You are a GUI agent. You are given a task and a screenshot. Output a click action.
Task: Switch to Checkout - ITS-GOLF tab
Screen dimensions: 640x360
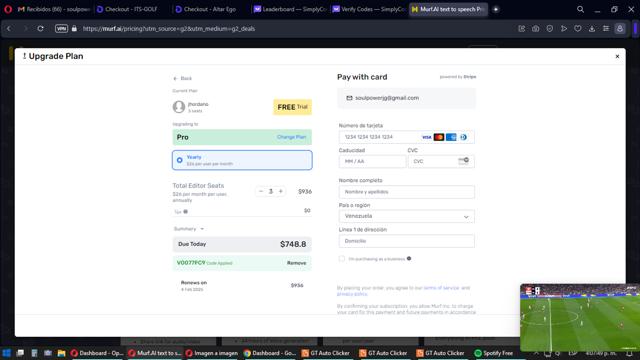[x=131, y=9]
